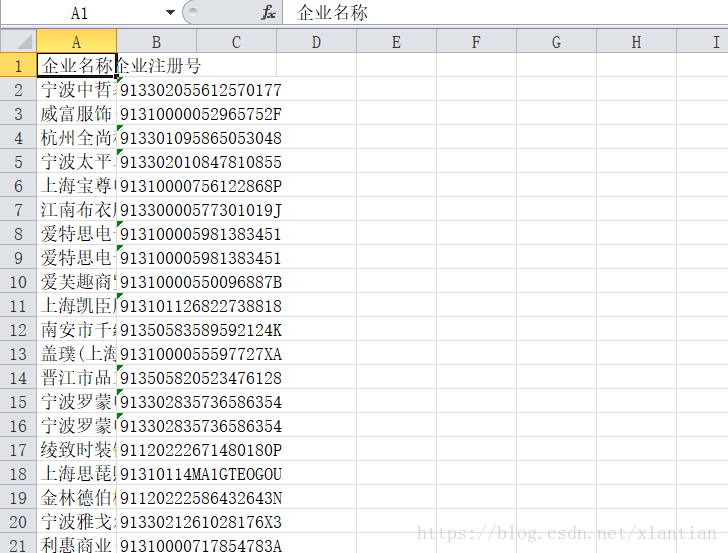Click cell A1 containing 企业名称
This screenshot has height=553, width=728.
[x=77, y=65]
